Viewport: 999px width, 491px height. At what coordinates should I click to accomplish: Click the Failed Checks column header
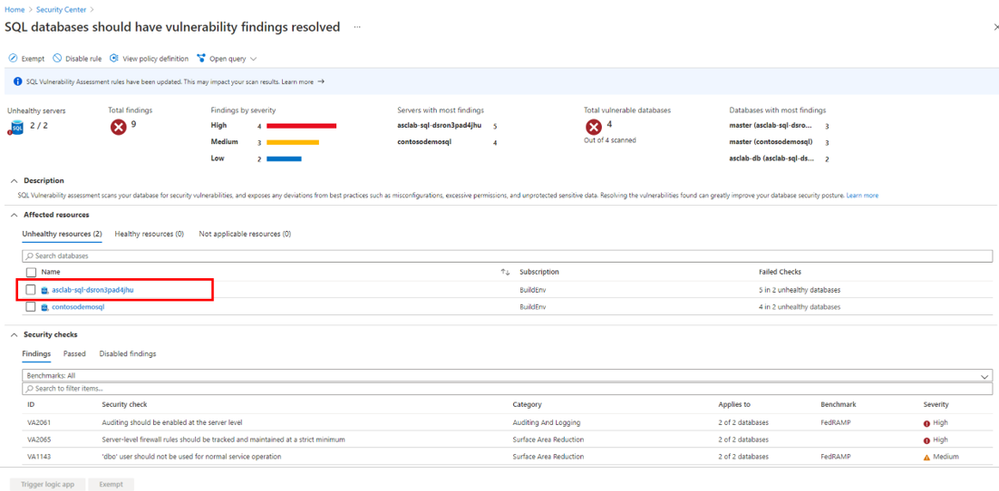[x=780, y=272]
